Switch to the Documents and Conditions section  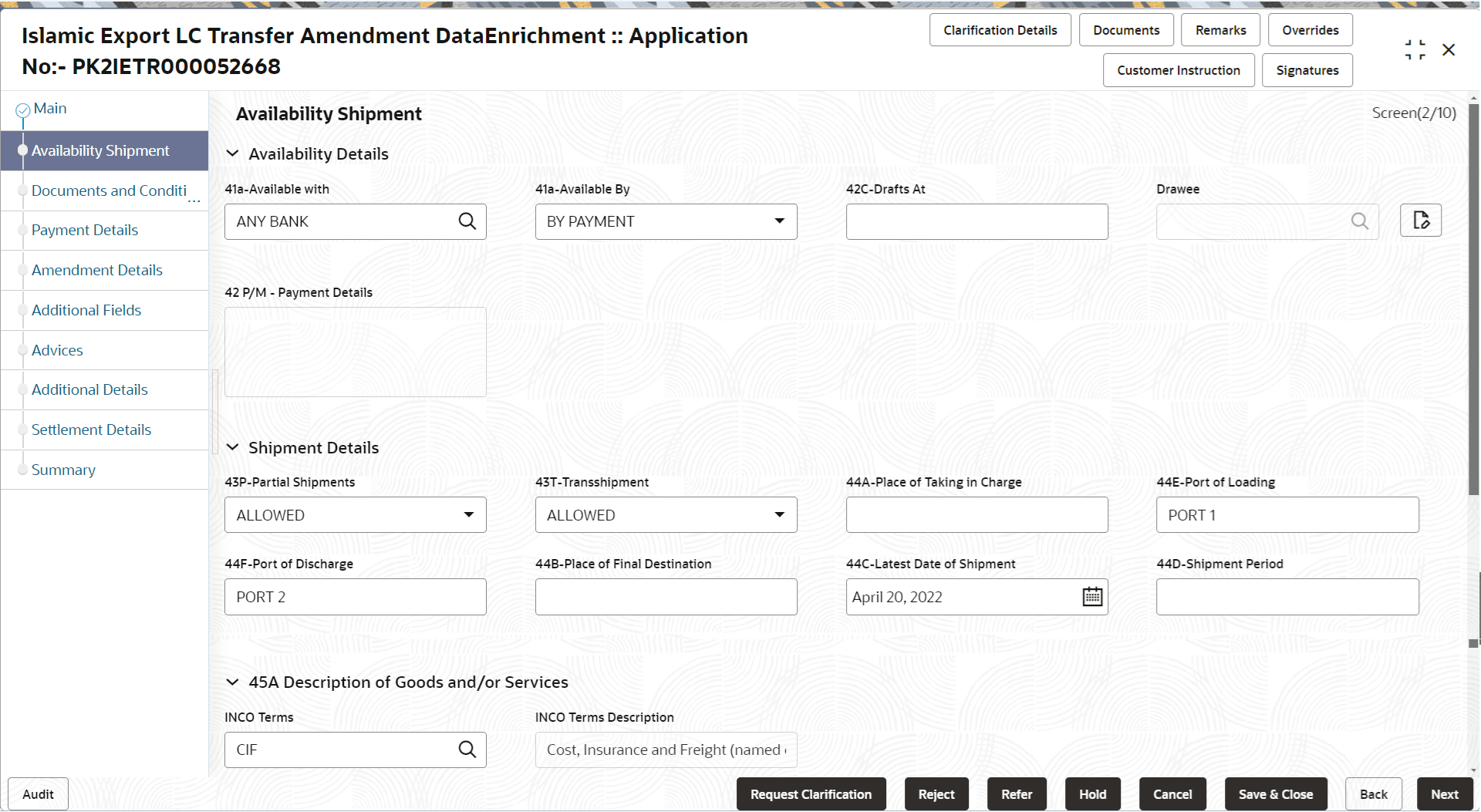108,190
